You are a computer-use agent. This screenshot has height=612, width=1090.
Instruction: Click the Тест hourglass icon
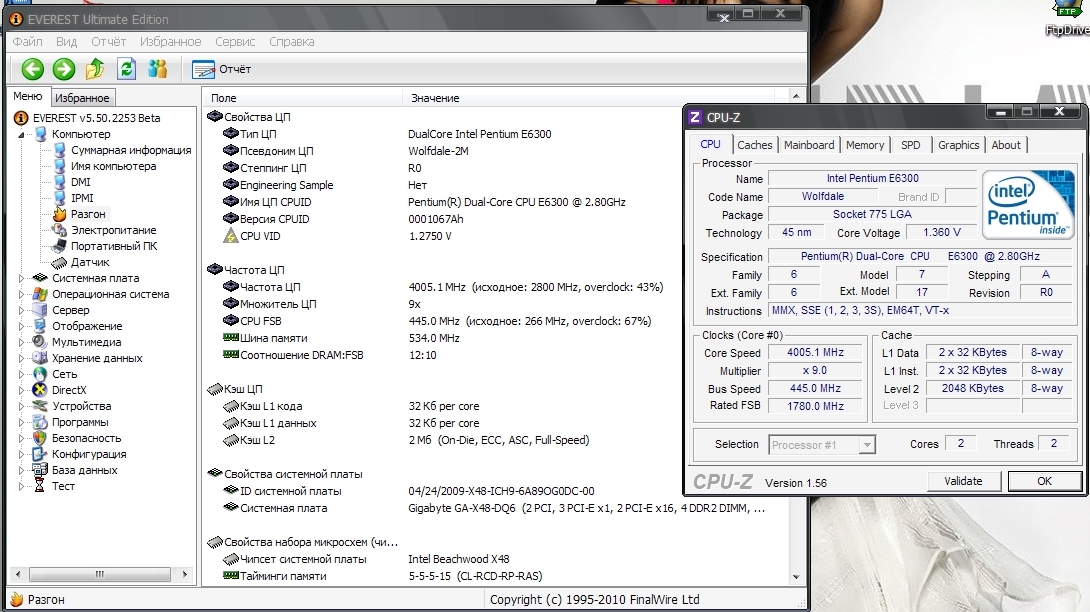pos(40,486)
